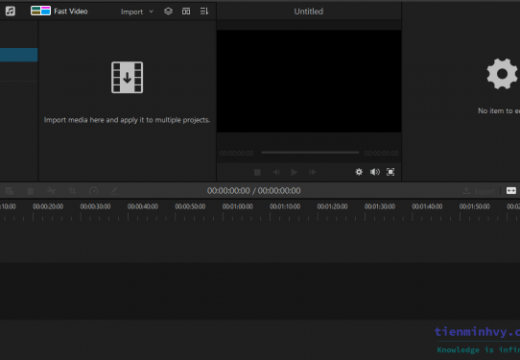Toggle preview volume speaker icon
Image resolution: width=520 pixels, height=360 pixels.
click(375, 172)
